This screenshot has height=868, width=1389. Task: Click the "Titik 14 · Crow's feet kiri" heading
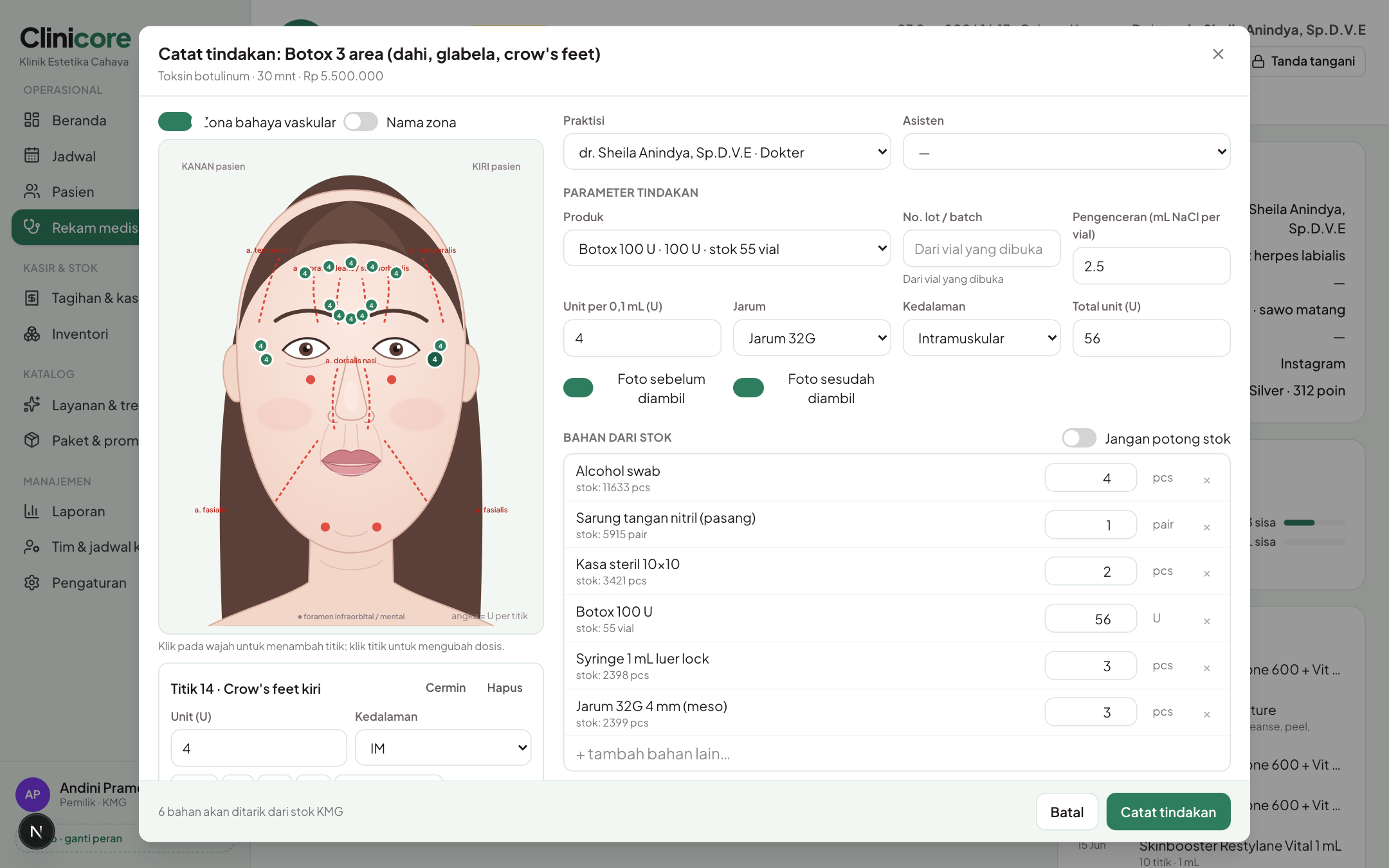click(246, 689)
